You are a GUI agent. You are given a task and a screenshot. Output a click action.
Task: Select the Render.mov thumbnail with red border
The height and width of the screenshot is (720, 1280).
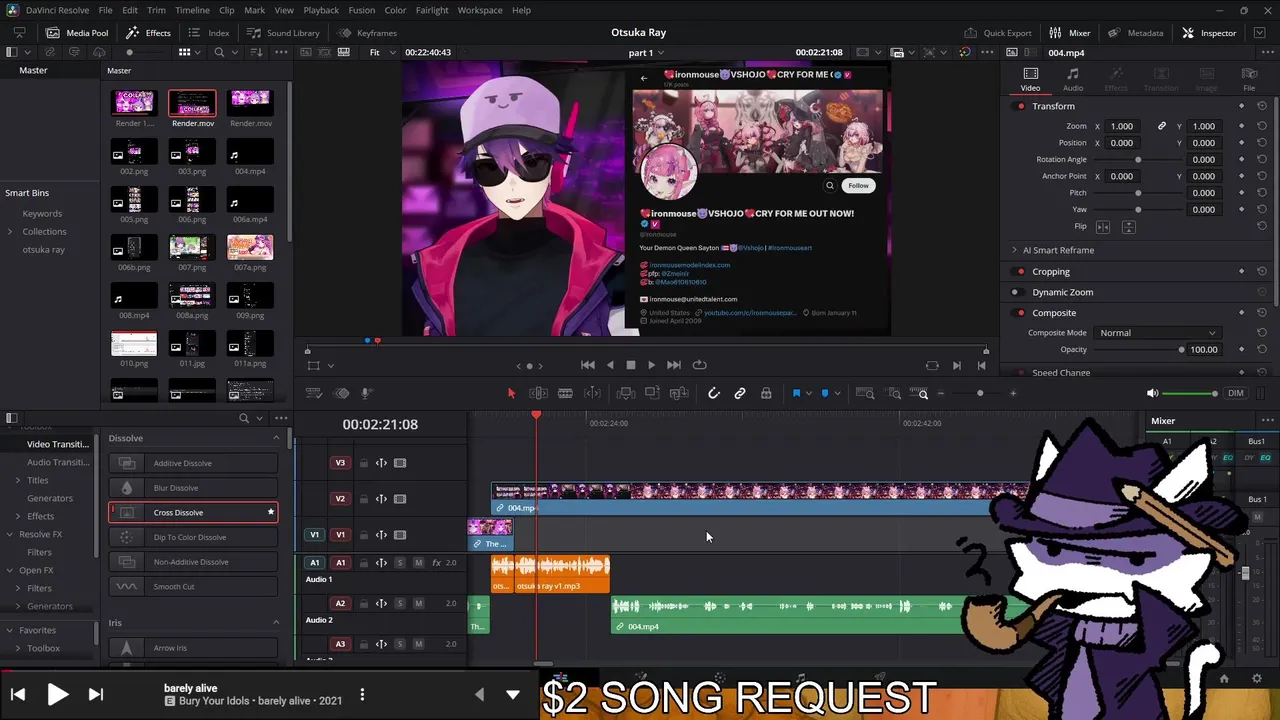(192, 104)
